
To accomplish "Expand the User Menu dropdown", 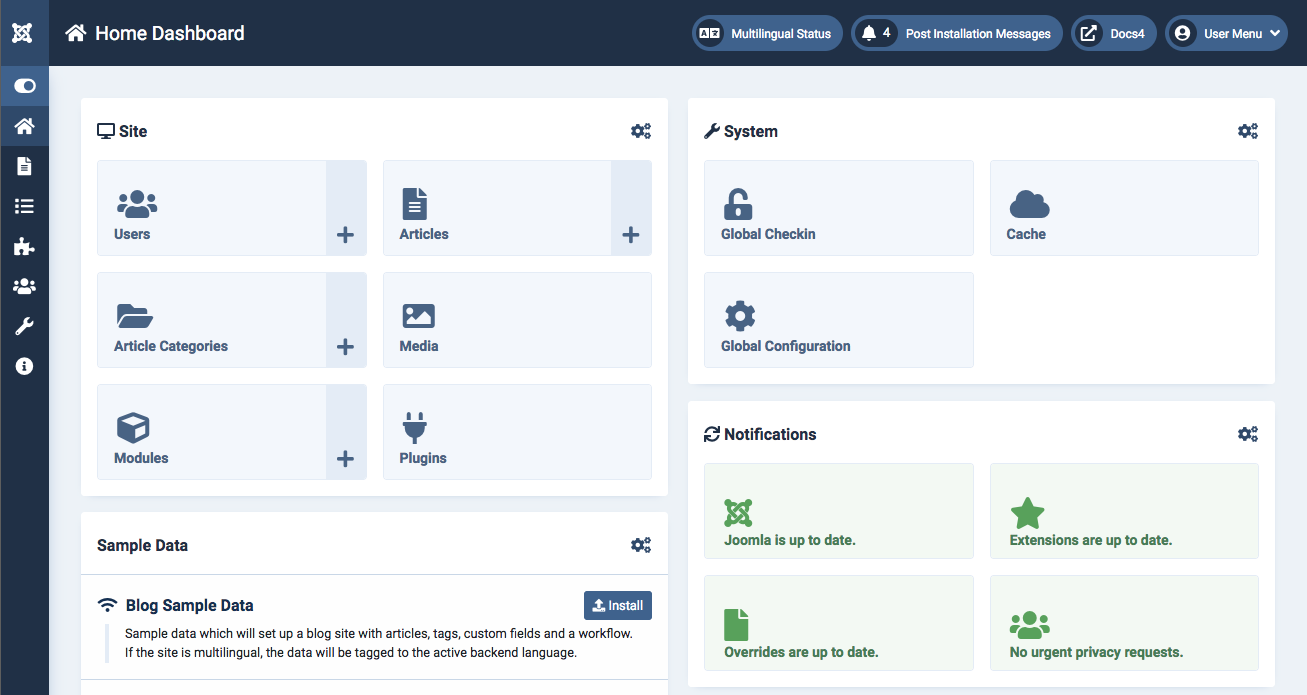I will [1226, 33].
